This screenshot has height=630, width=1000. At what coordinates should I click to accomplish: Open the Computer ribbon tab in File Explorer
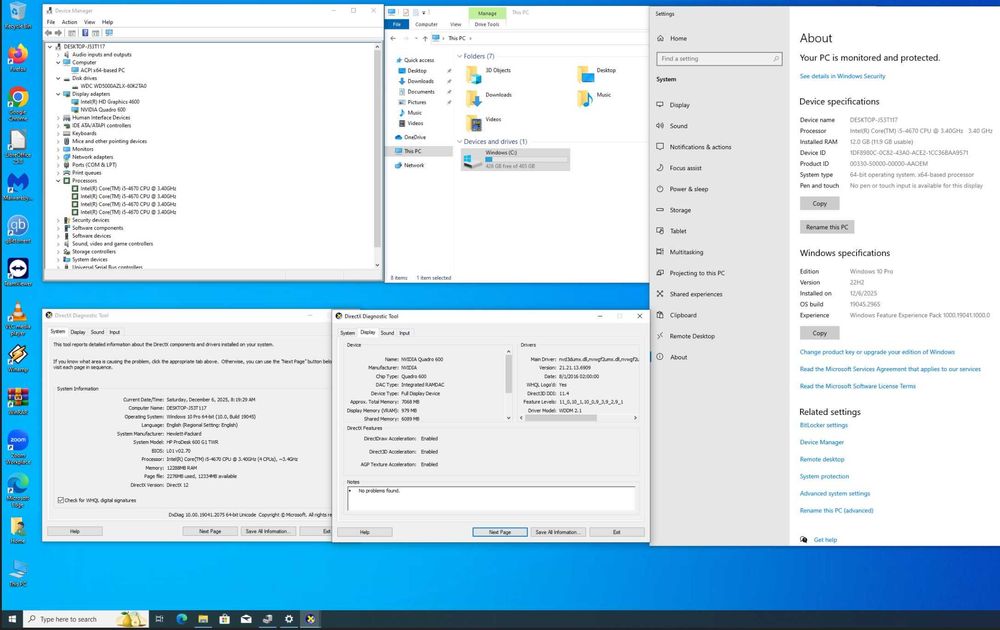click(426, 24)
